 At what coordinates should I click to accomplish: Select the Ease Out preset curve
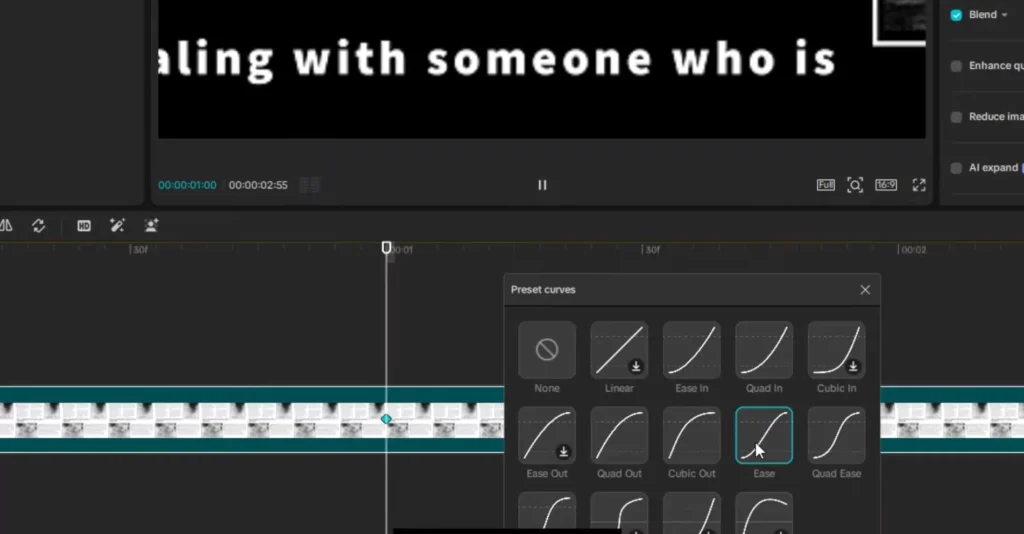pos(547,435)
